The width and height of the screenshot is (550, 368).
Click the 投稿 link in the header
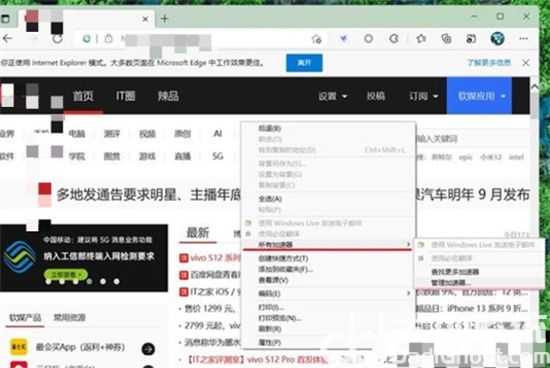376,96
